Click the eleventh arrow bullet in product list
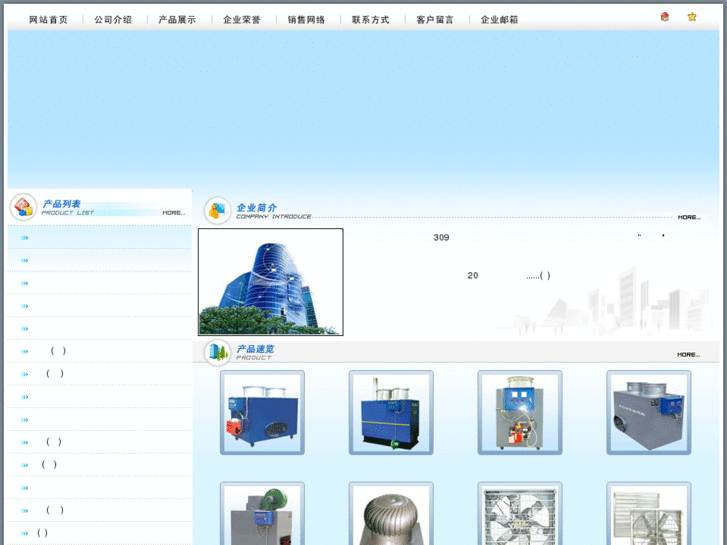 25,465
